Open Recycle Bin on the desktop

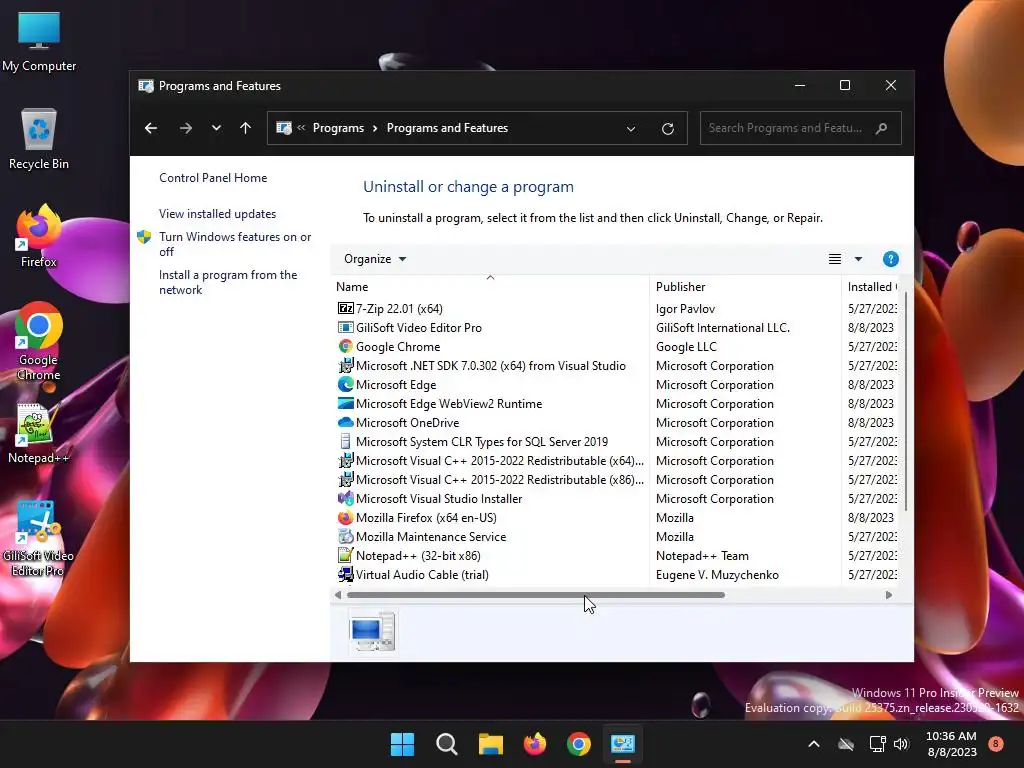coord(39,140)
